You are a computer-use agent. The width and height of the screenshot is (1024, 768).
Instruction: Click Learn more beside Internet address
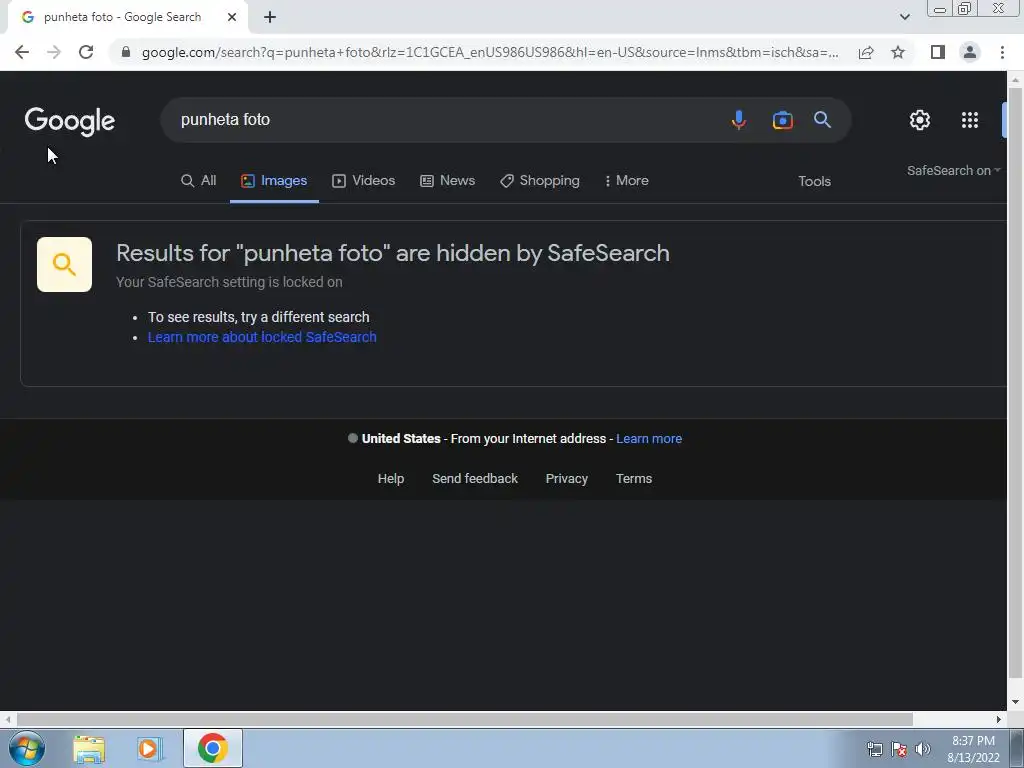pos(649,439)
